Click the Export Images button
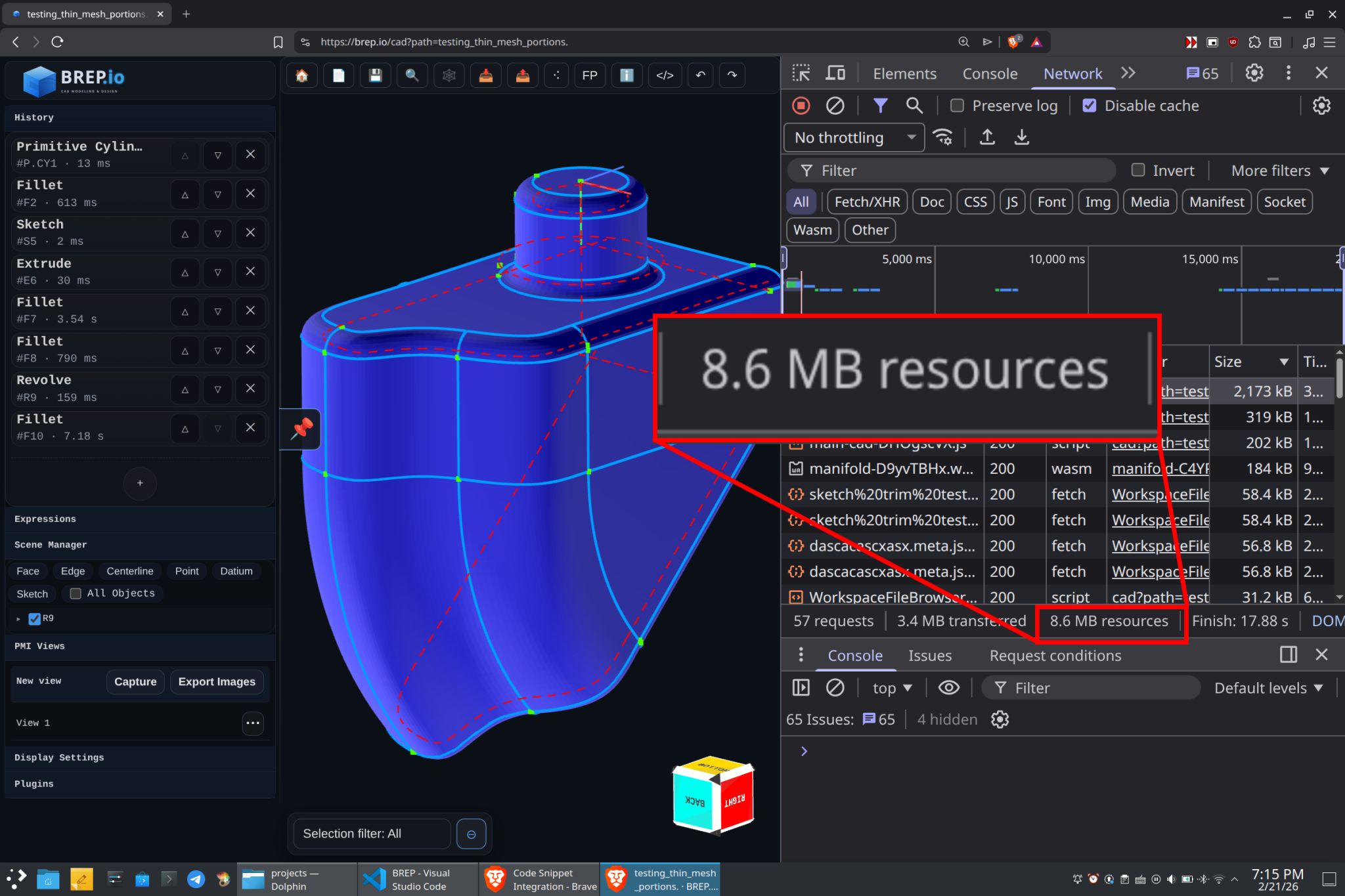The image size is (1345, 896). coord(217,681)
